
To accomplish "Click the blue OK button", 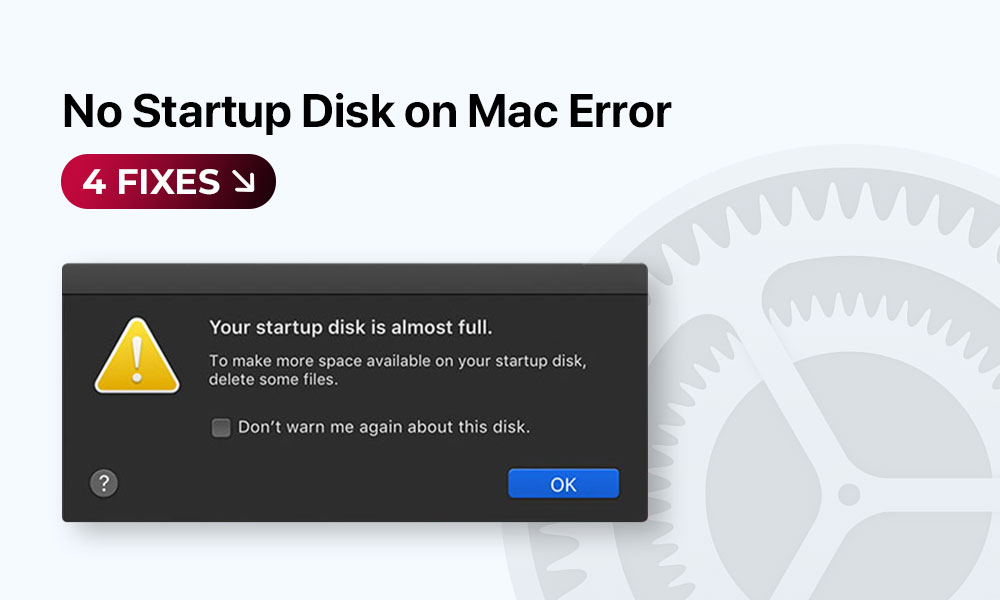I will 563,483.
